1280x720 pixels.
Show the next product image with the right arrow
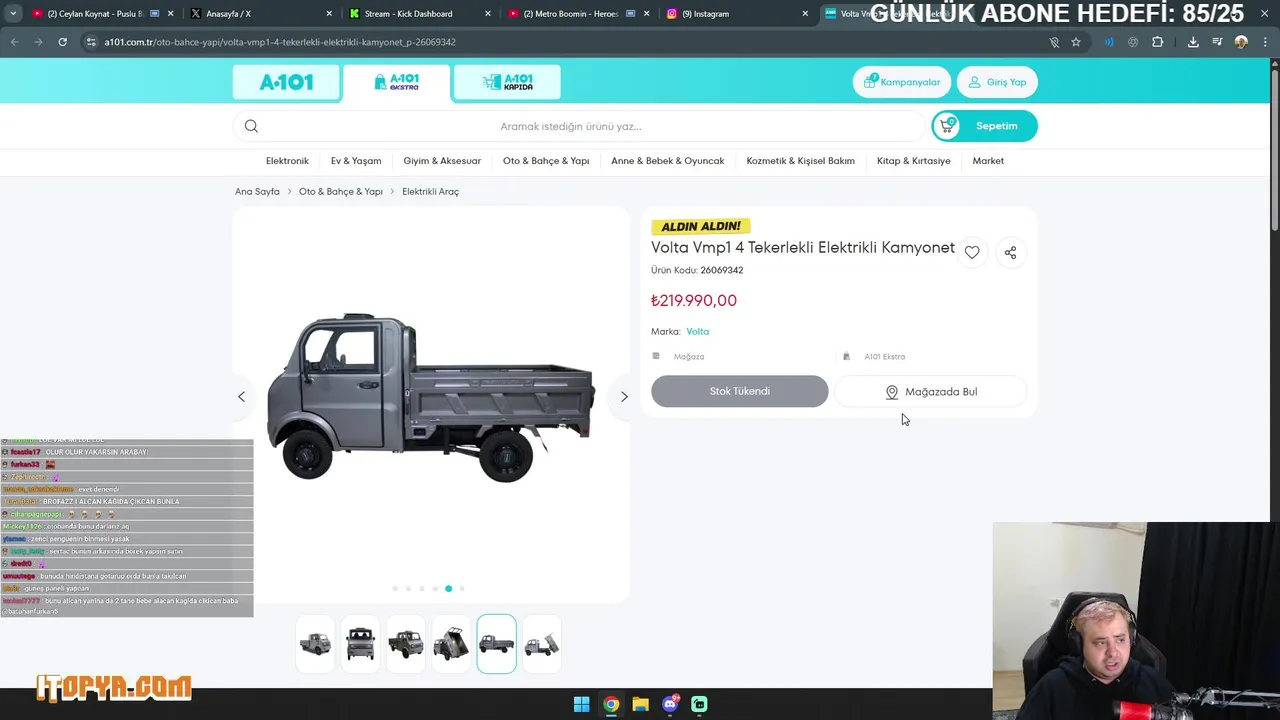point(624,397)
